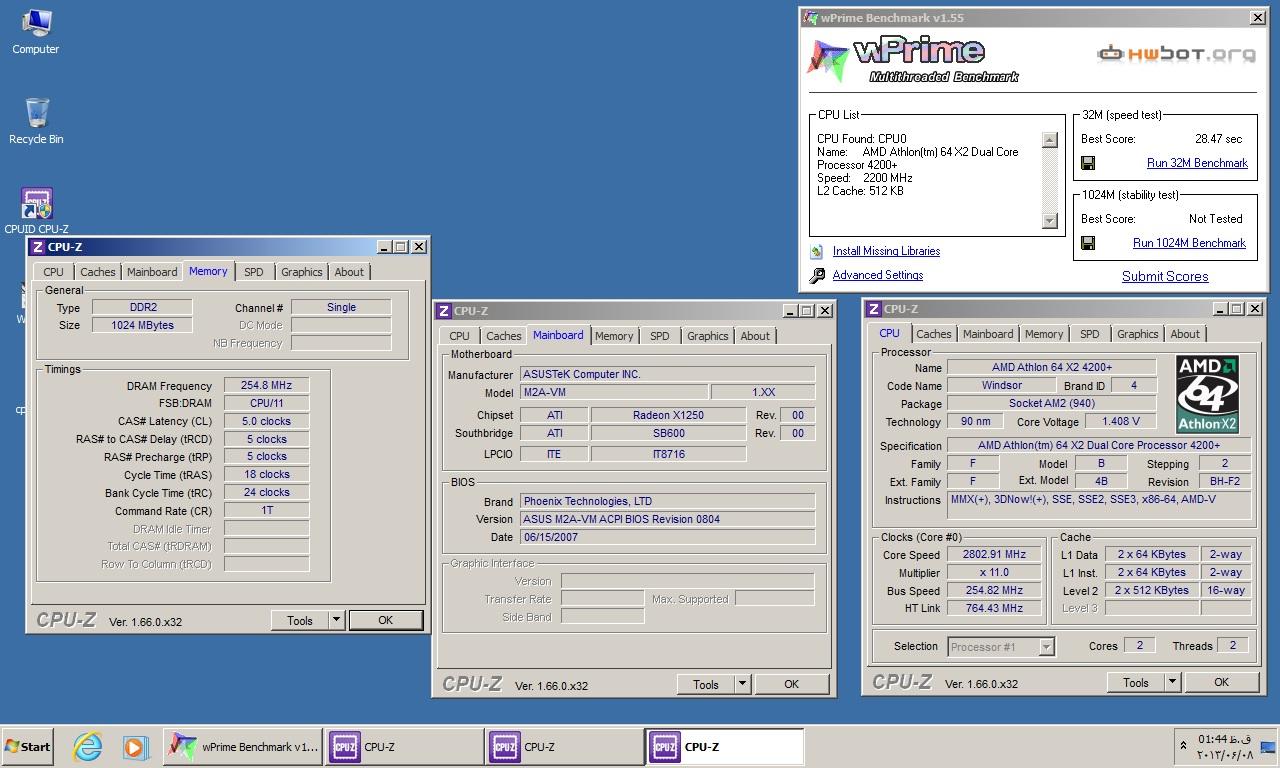
Task: Click the hwbot.org logo in wPrime
Action: 1176,54
